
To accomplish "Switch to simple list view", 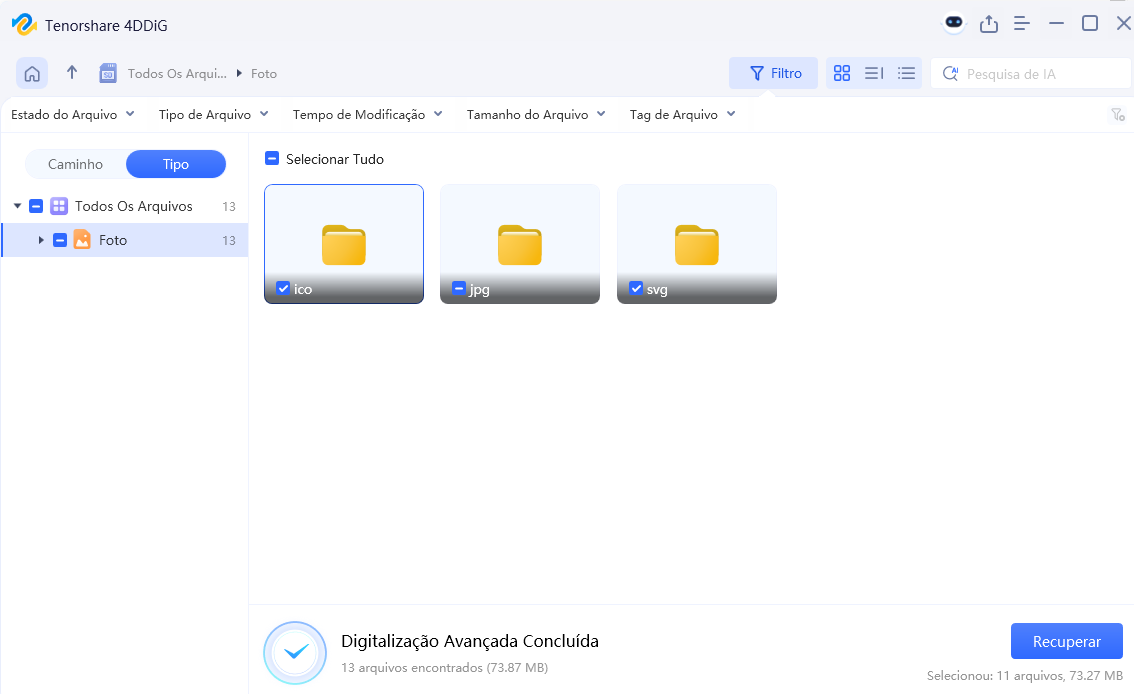I will [x=906, y=73].
